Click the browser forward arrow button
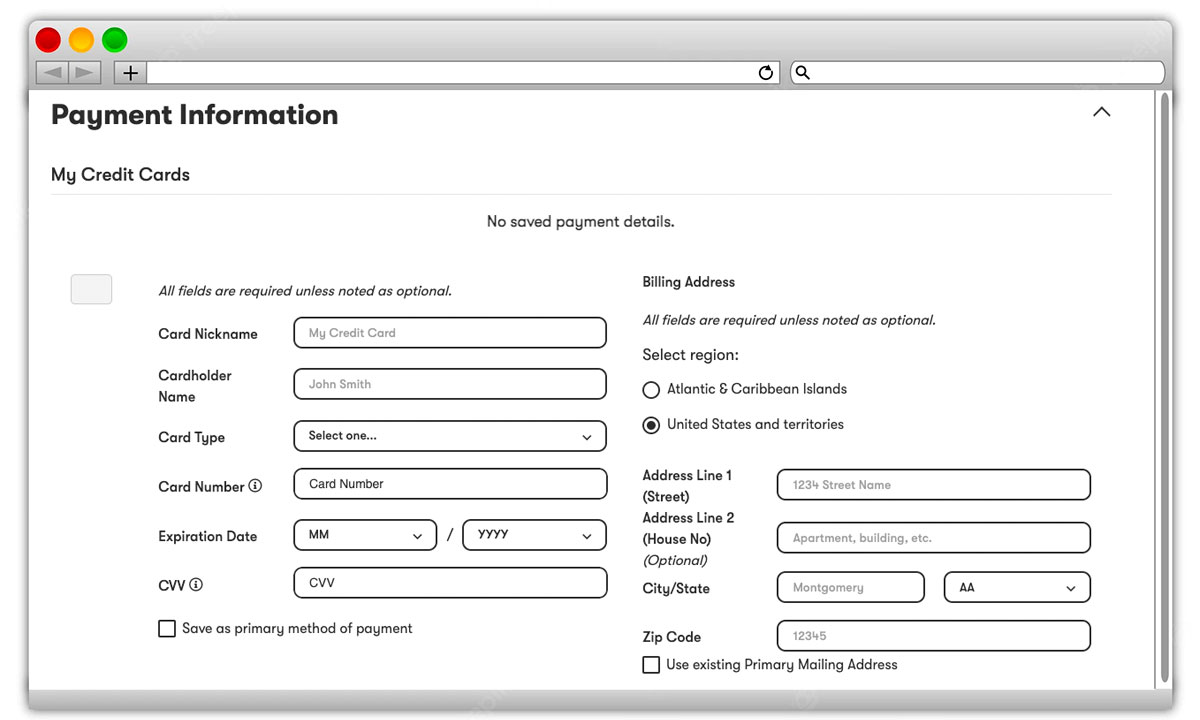 [x=85, y=73]
